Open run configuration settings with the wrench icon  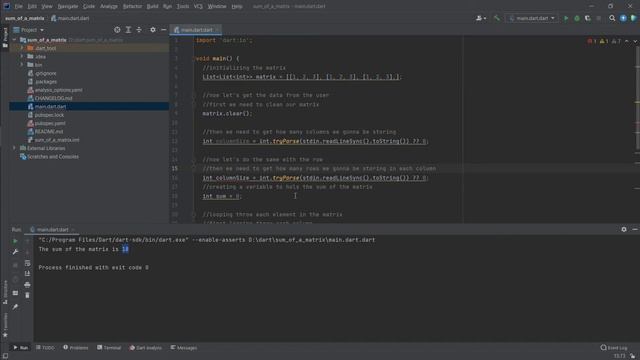(x=15, y=252)
